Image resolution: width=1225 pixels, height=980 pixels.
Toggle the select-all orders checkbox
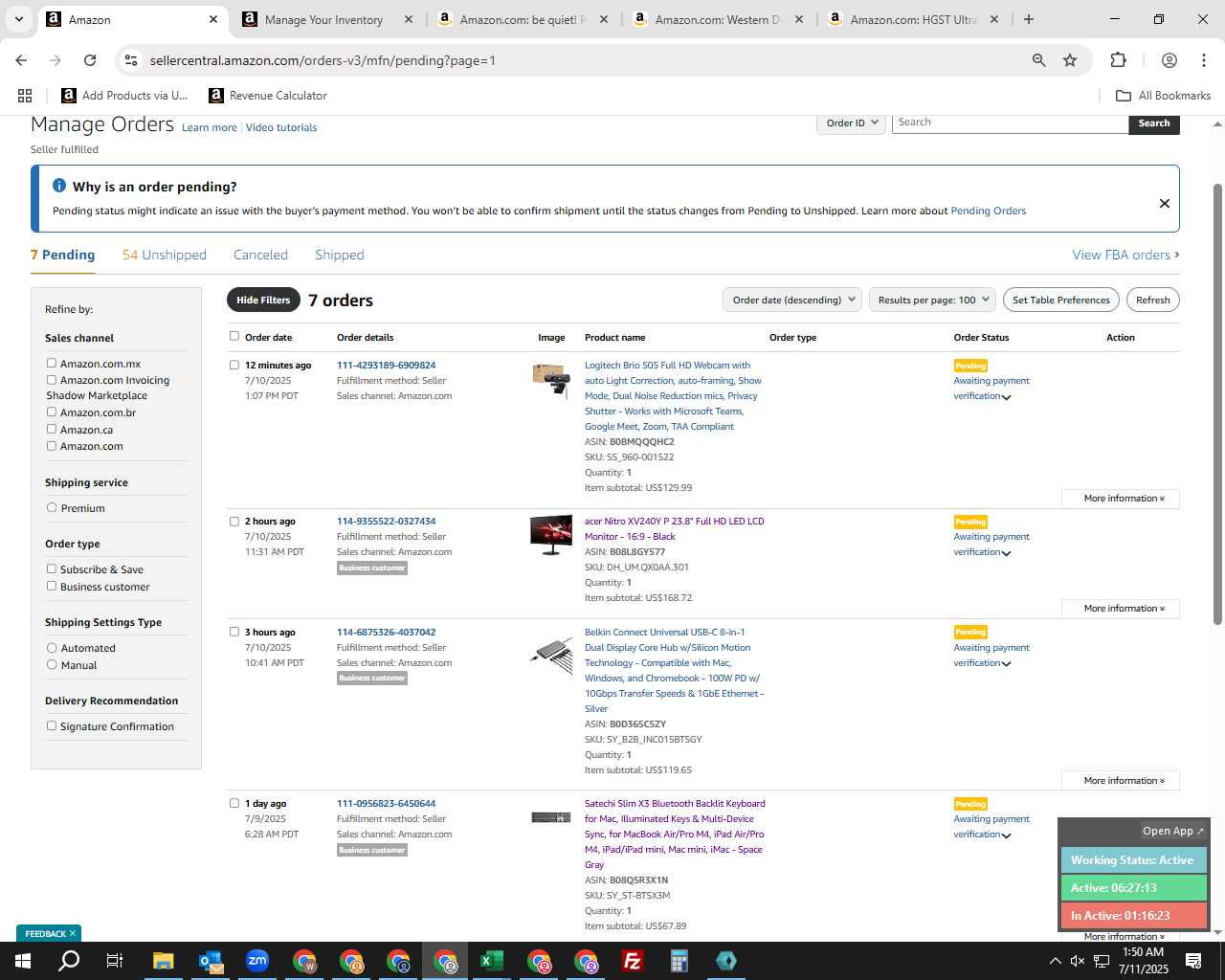tap(234, 336)
